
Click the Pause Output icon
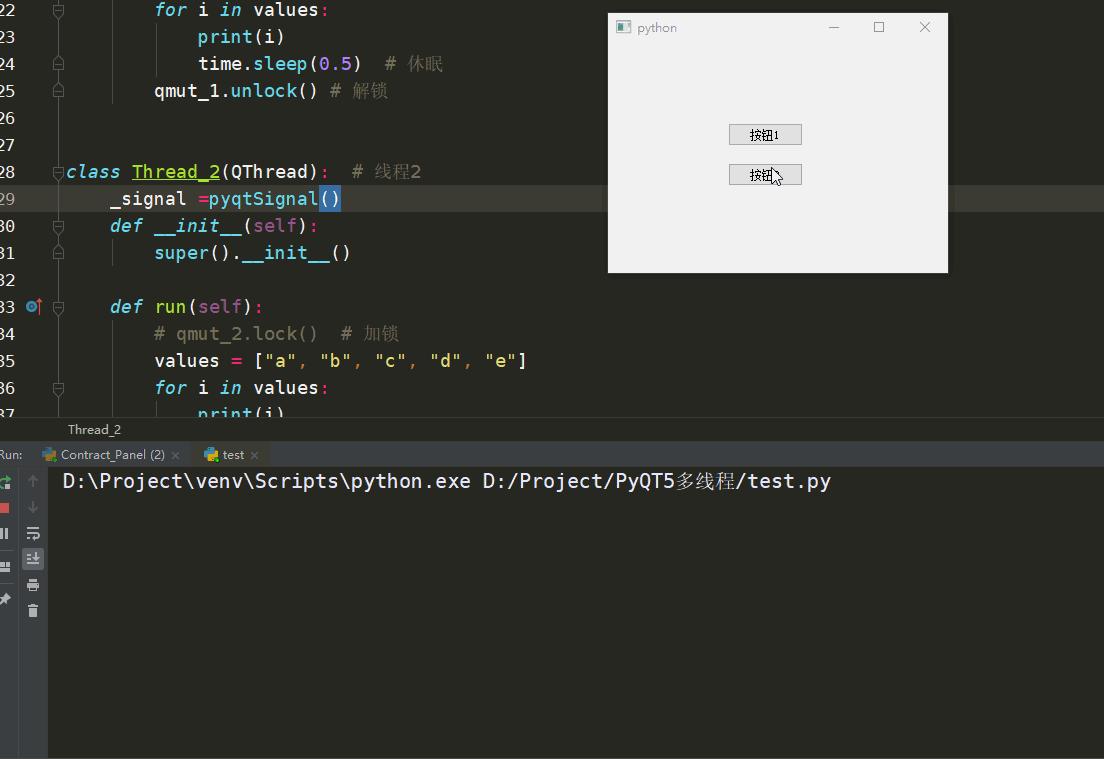(x=4, y=534)
